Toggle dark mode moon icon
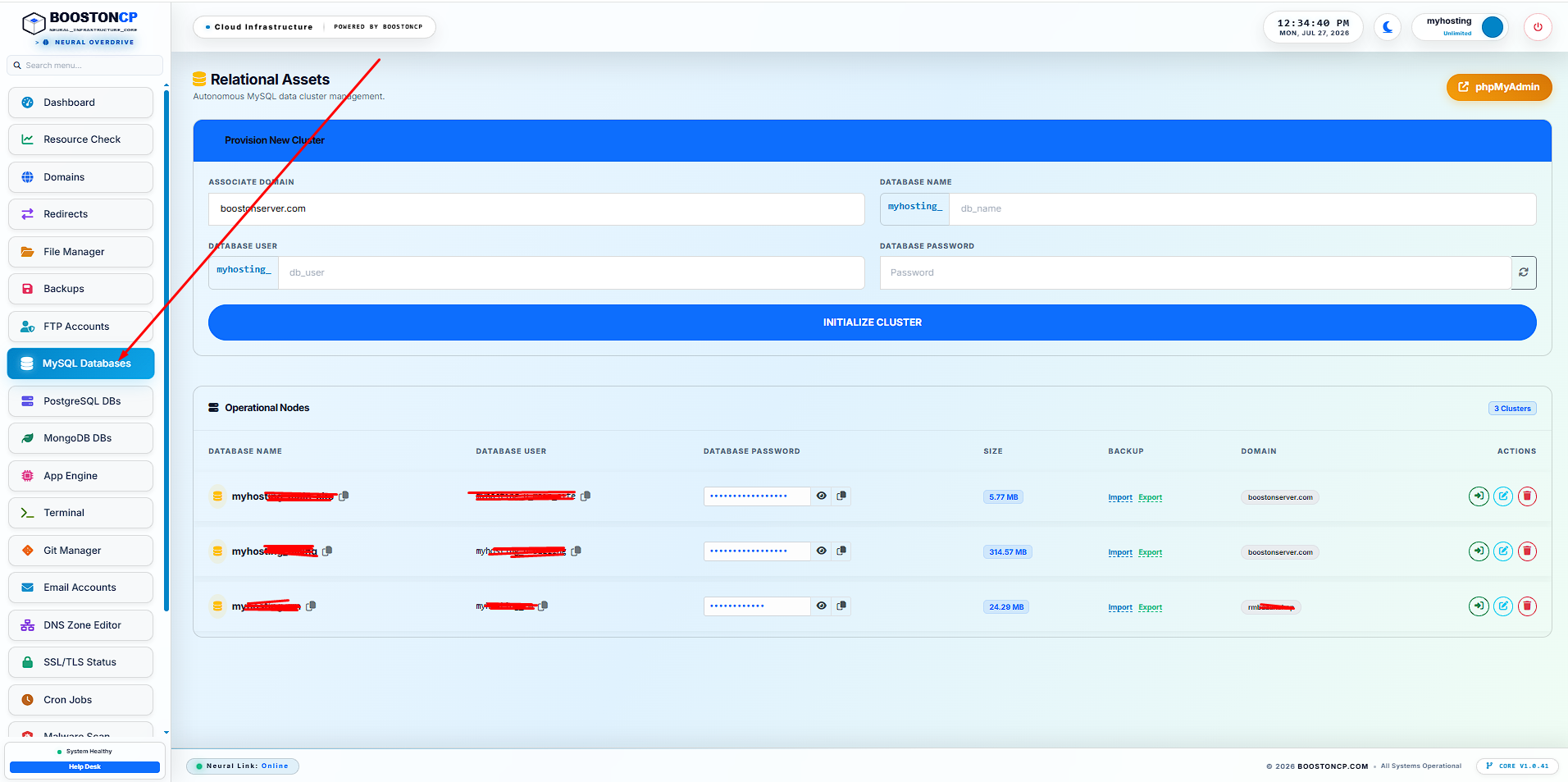The image size is (1568, 782). (x=1387, y=27)
